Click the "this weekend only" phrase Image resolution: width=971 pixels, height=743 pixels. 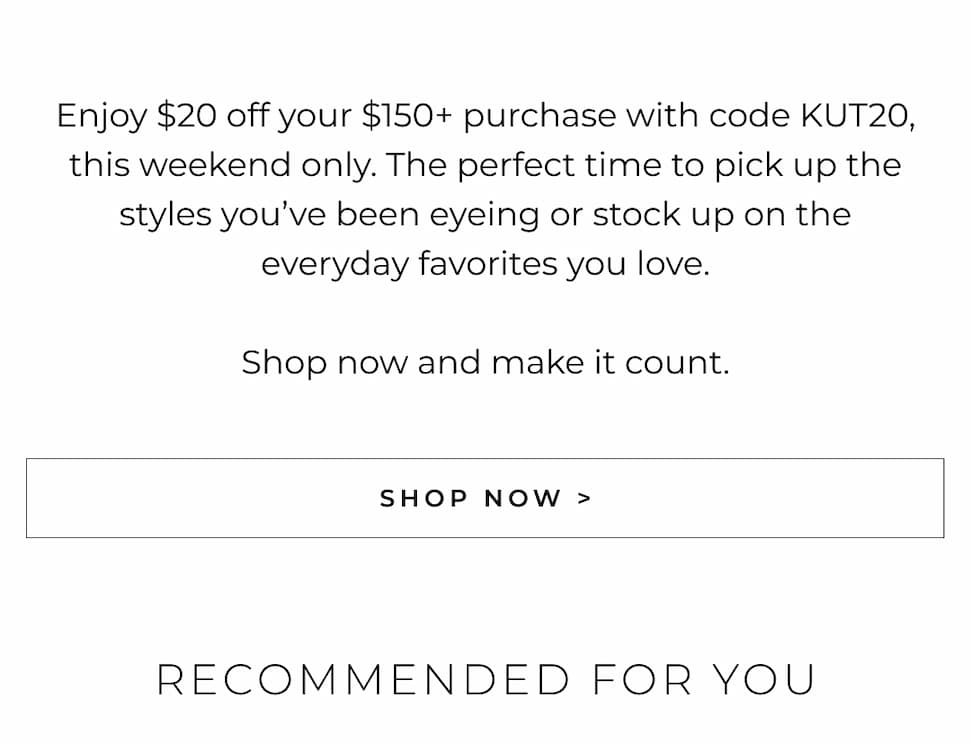coord(222,165)
